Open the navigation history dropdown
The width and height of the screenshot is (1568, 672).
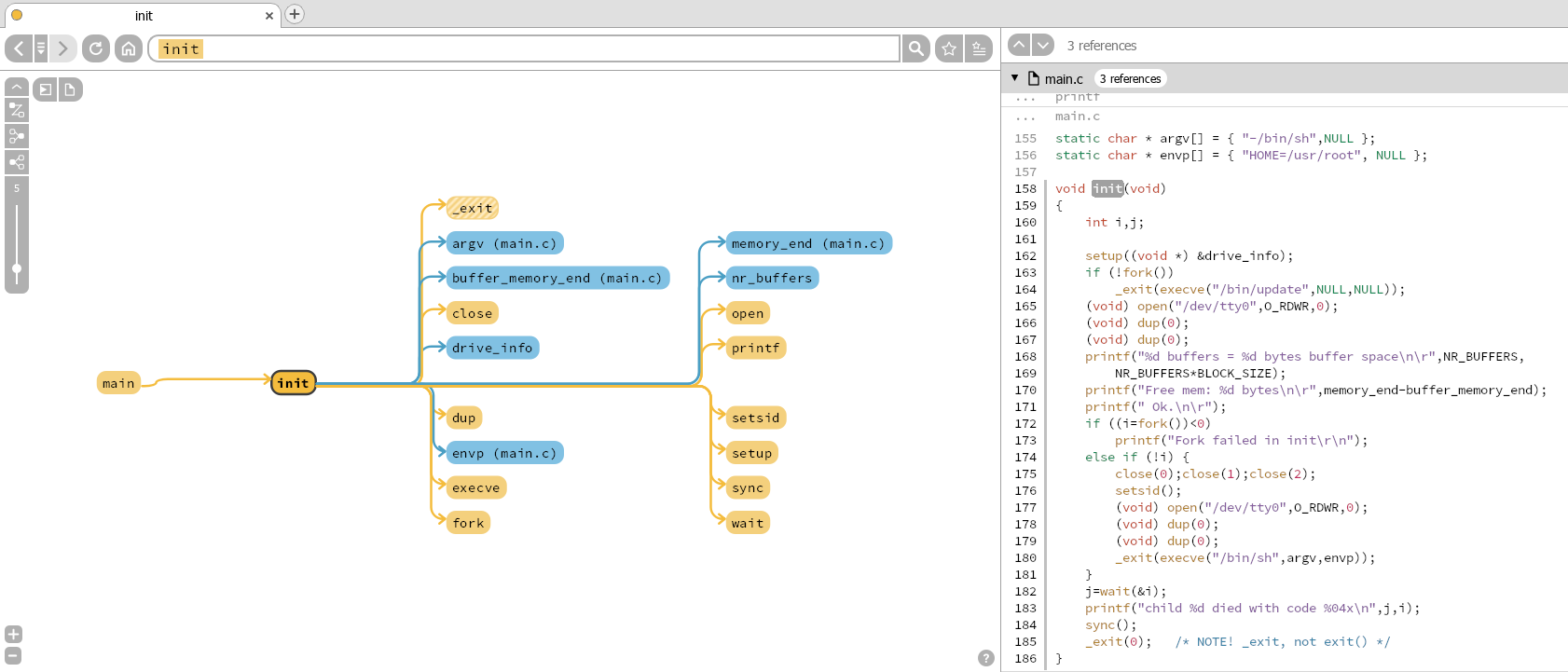[41, 48]
